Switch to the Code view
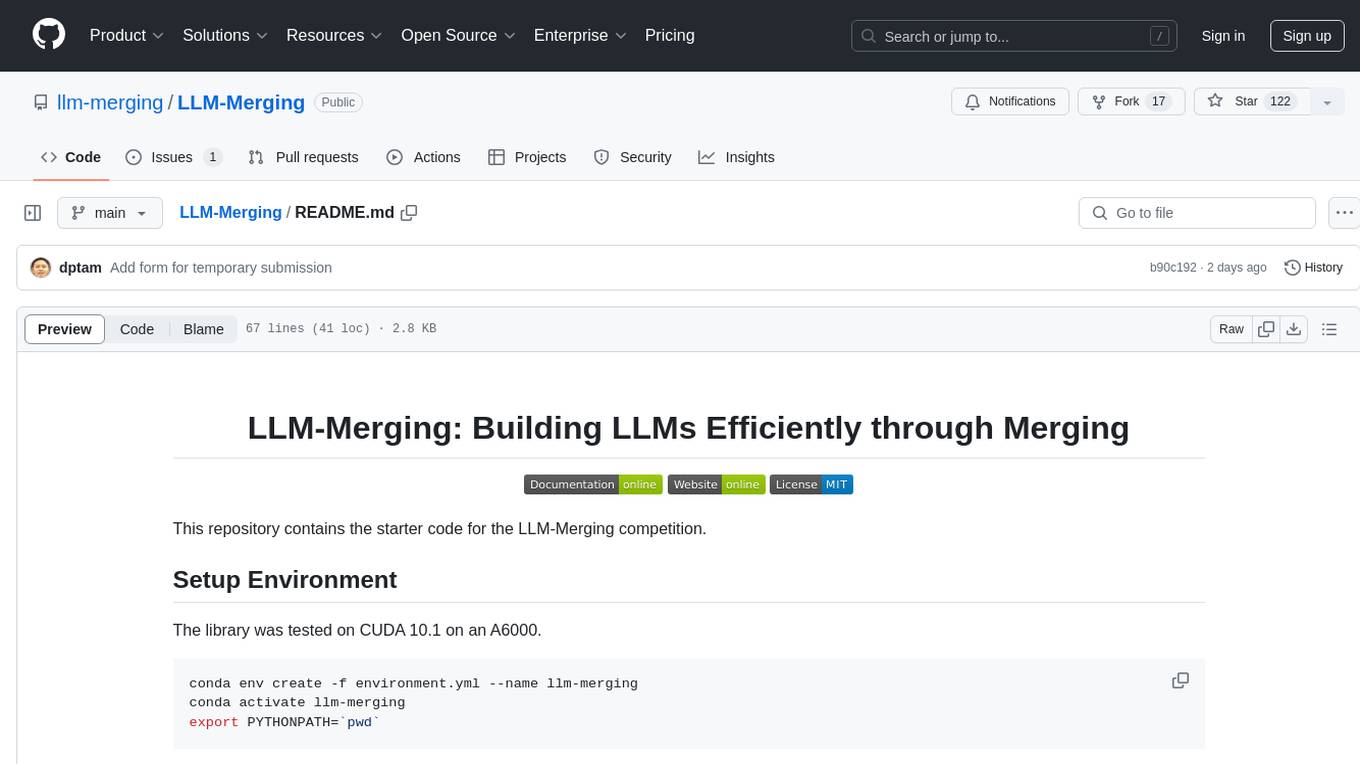Image resolution: width=1360 pixels, height=764 pixels. click(x=137, y=329)
